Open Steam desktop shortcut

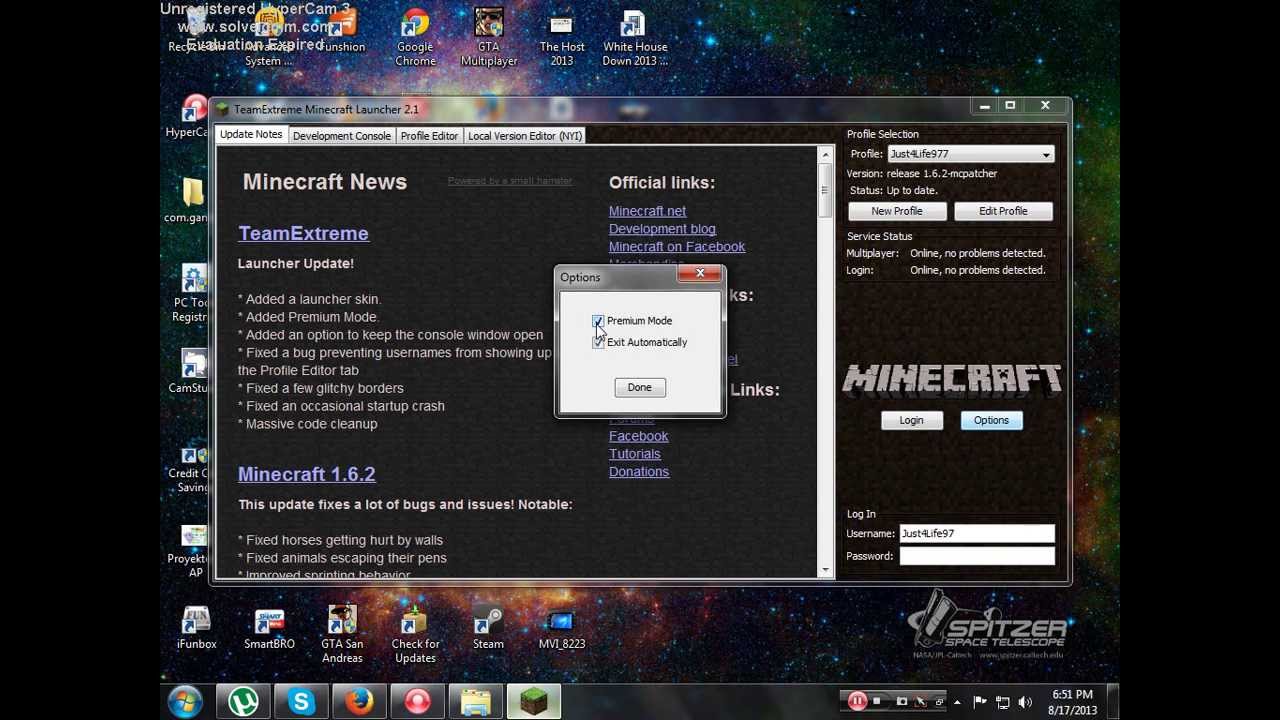(x=488, y=628)
